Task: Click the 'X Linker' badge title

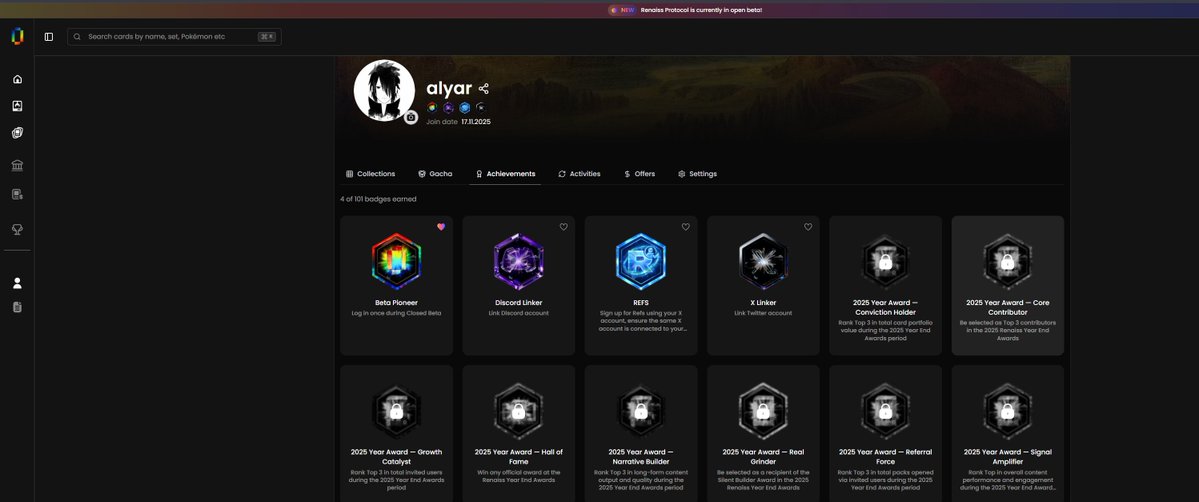Action: pos(763,302)
